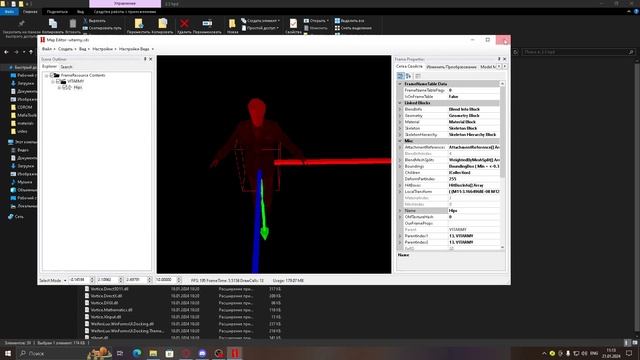
Task: Open Select Mode dropdown in status bar
Action: (x=53, y=280)
